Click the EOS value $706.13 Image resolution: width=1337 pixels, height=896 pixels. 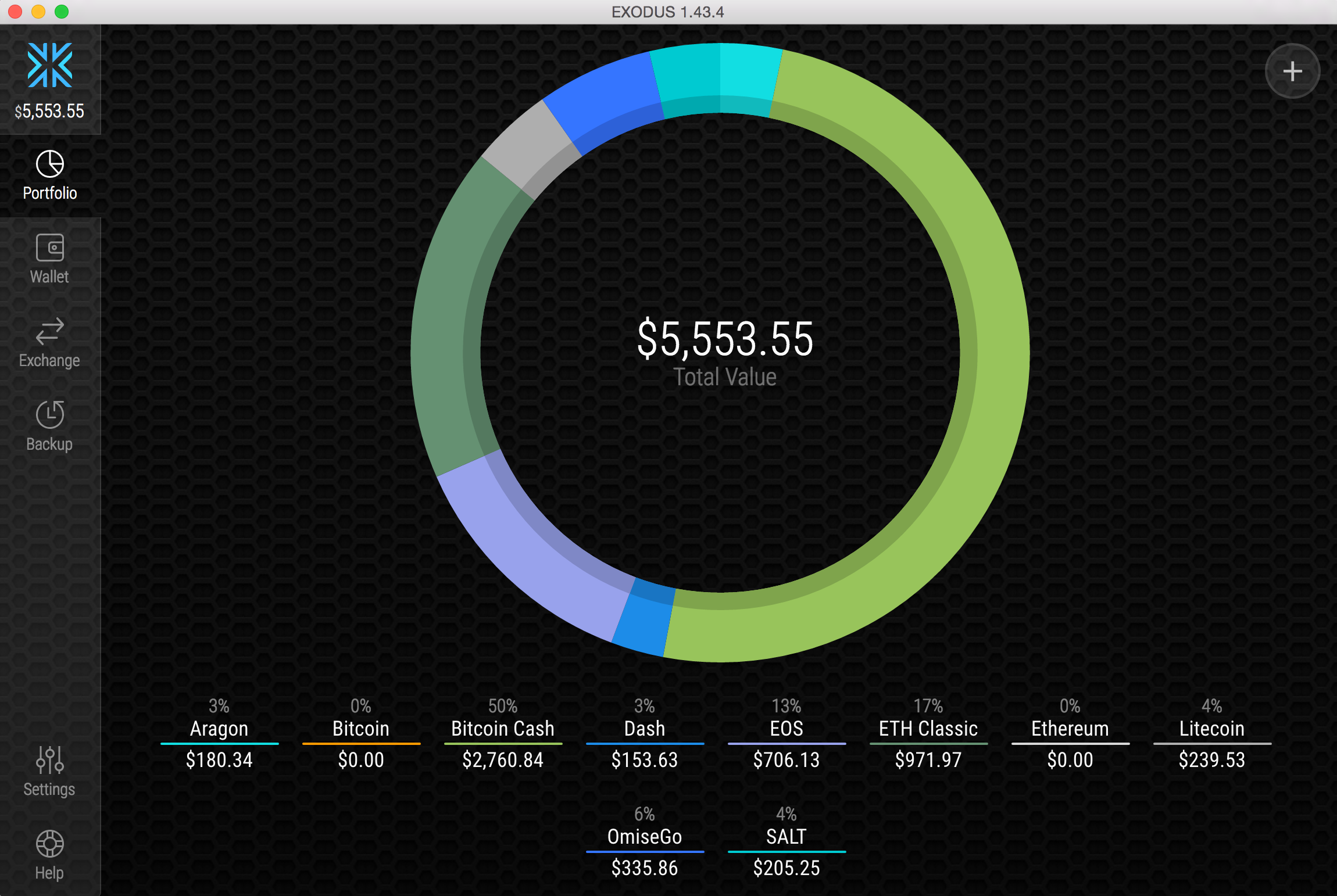pos(787,760)
